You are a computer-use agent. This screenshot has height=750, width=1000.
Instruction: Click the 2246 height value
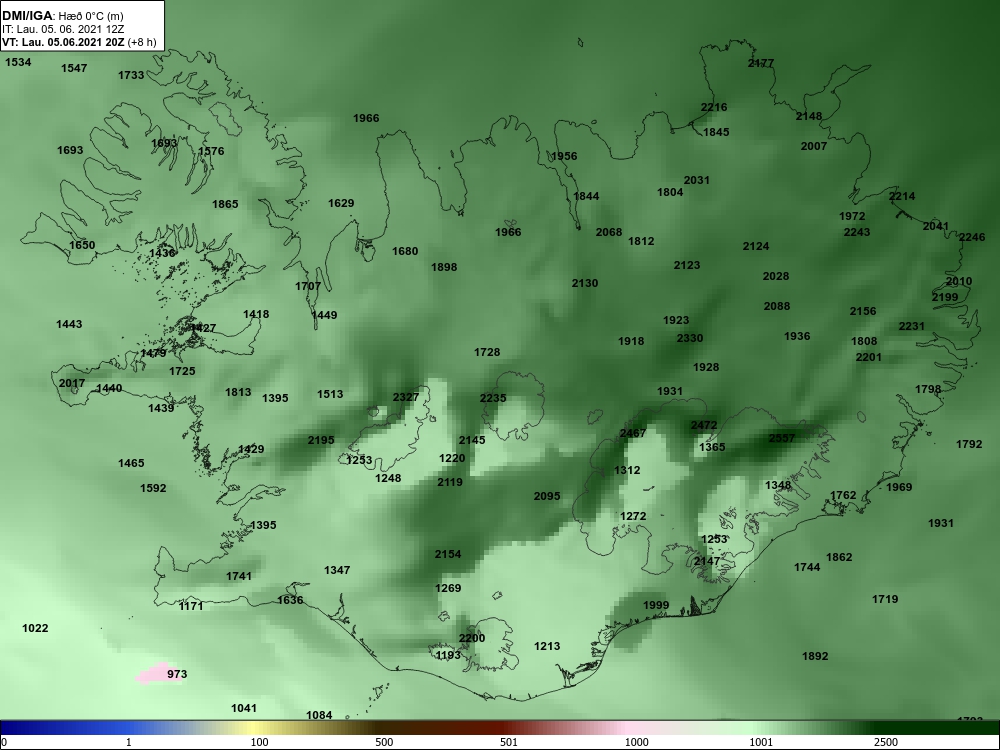(x=972, y=237)
